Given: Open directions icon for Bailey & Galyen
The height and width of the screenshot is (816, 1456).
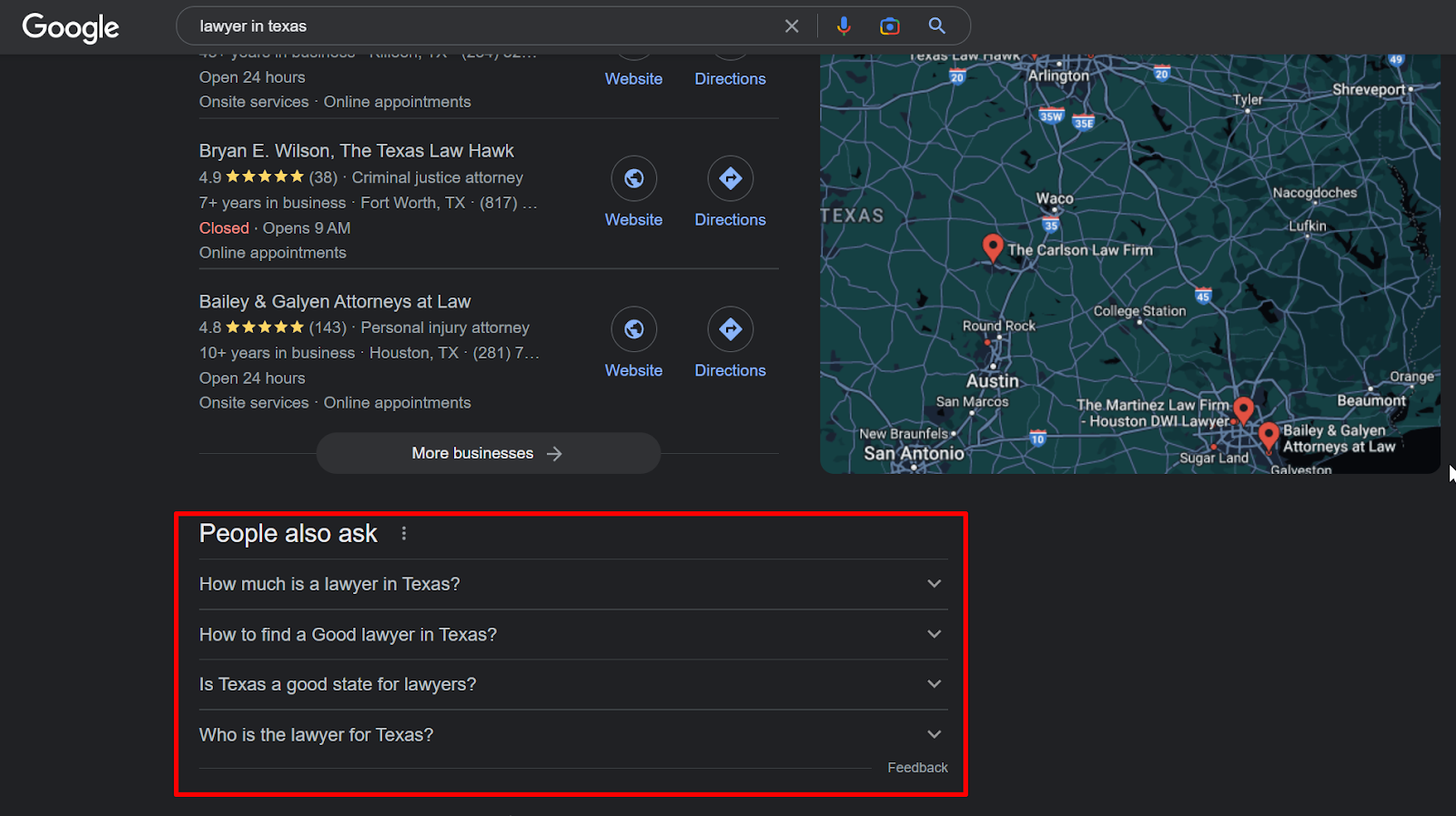Looking at the screenshot, I should point(731,329).
